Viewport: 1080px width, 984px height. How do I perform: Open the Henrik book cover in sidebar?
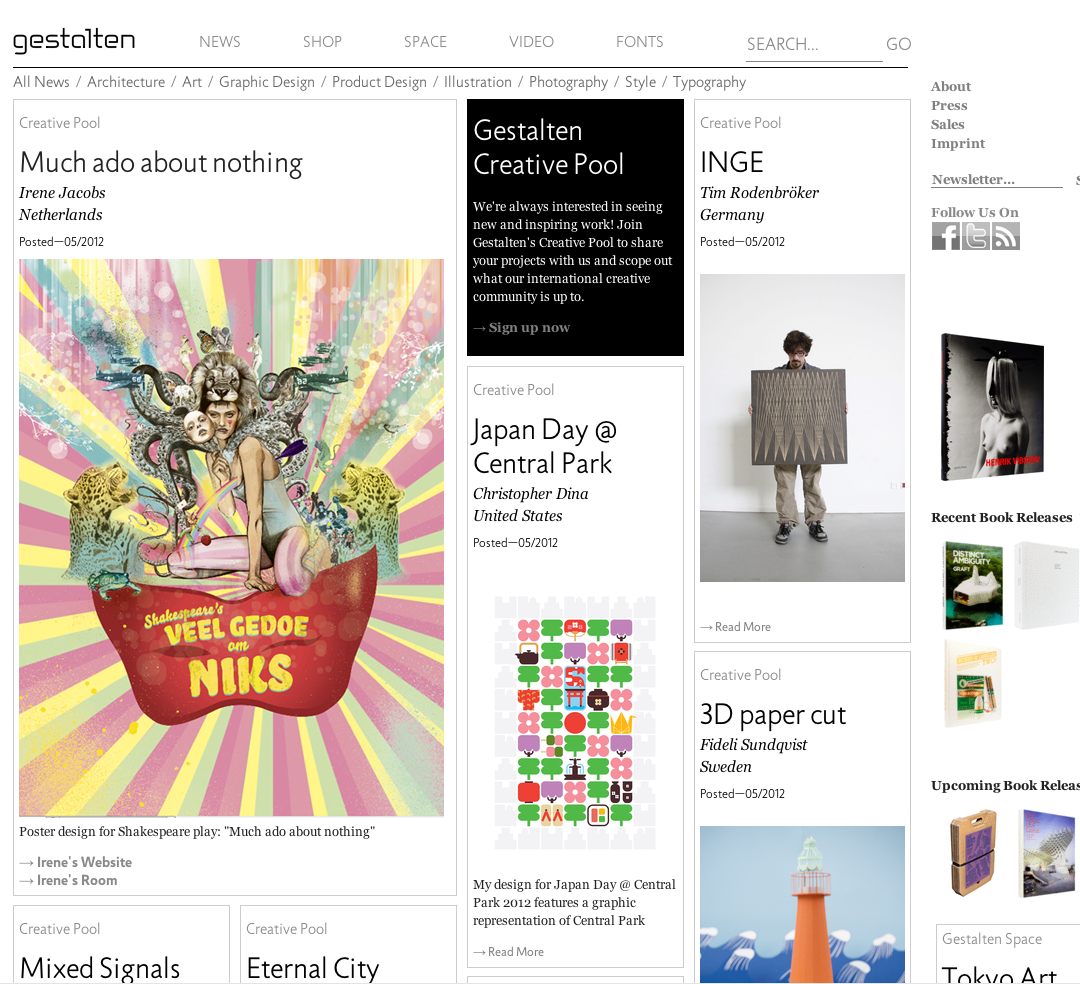993,406
